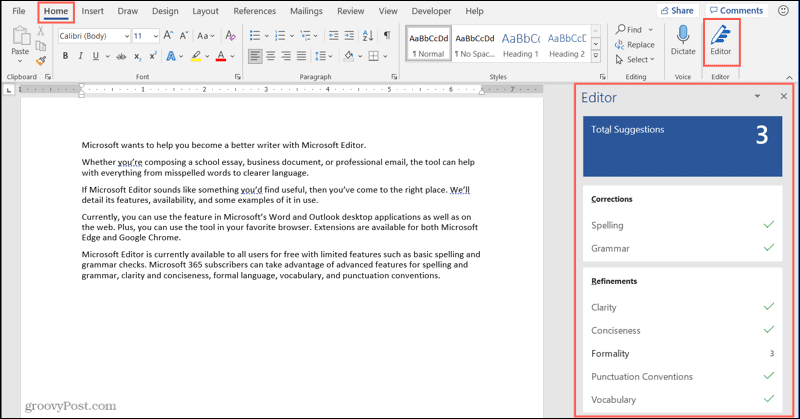
Task: Toggle align left paragraph button
Action: (x=255, y=56)
